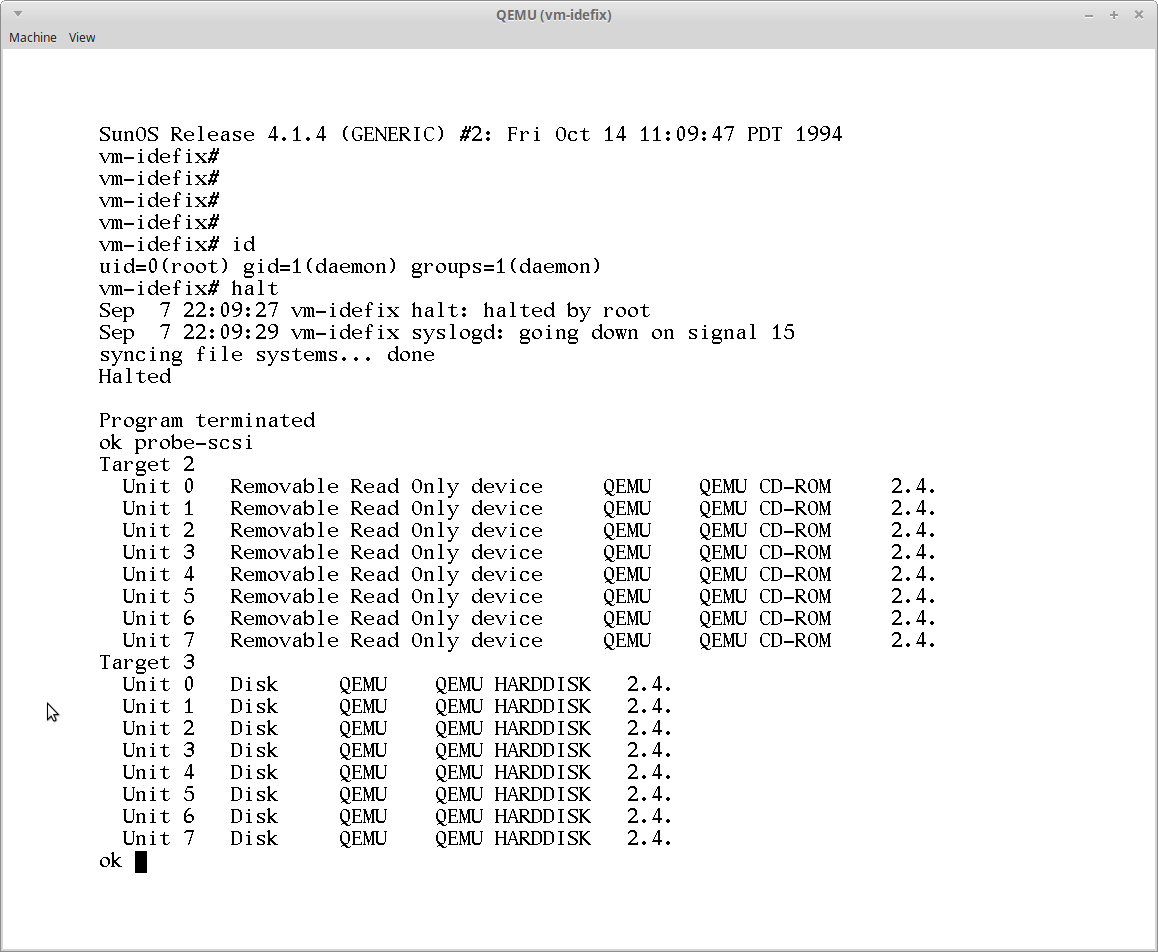Screen dimensions: 1158x952
Task: Click Target 2 Unit 6 CD-ROM row
Action: coord(530,619)
